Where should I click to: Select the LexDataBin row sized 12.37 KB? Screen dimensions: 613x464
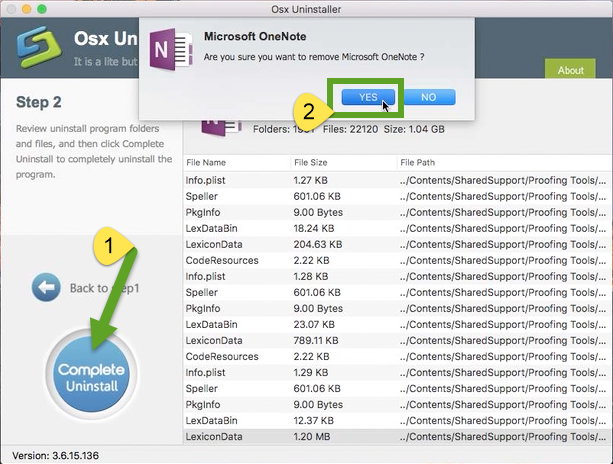point(397,421)
